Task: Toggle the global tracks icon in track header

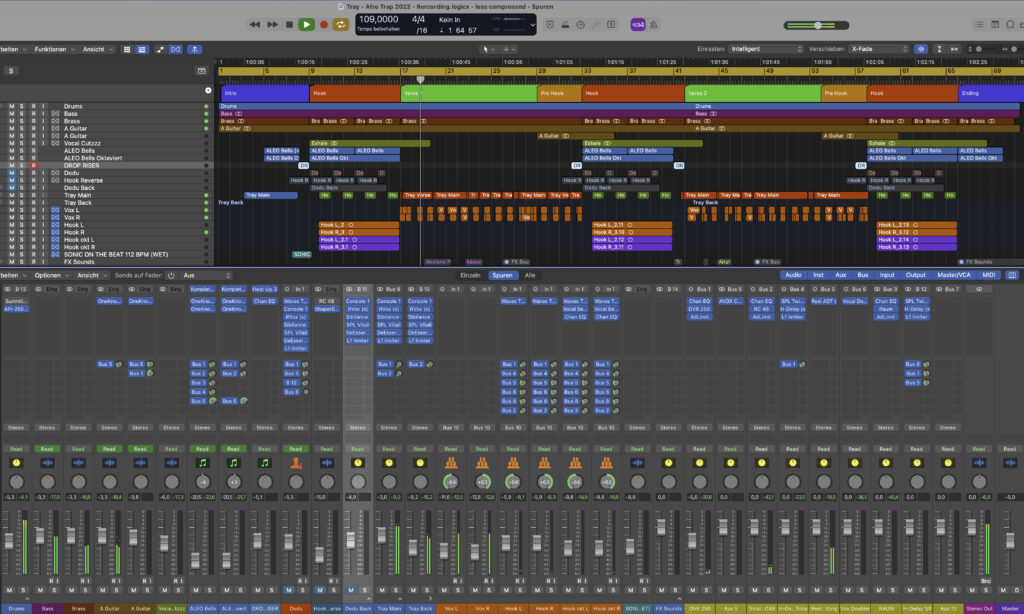Action: (x=201, y=71)
